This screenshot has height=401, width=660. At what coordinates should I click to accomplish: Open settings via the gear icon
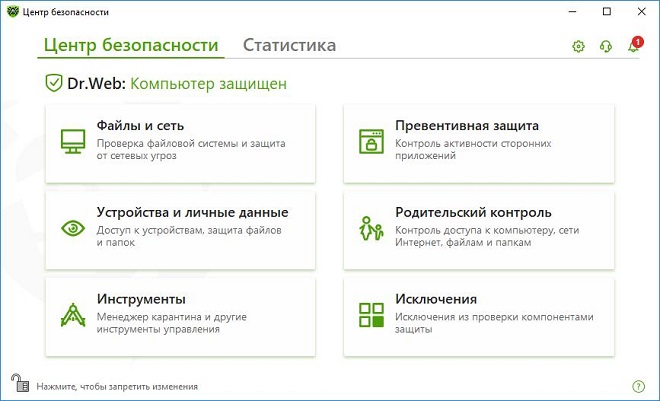tap(578, 46)
